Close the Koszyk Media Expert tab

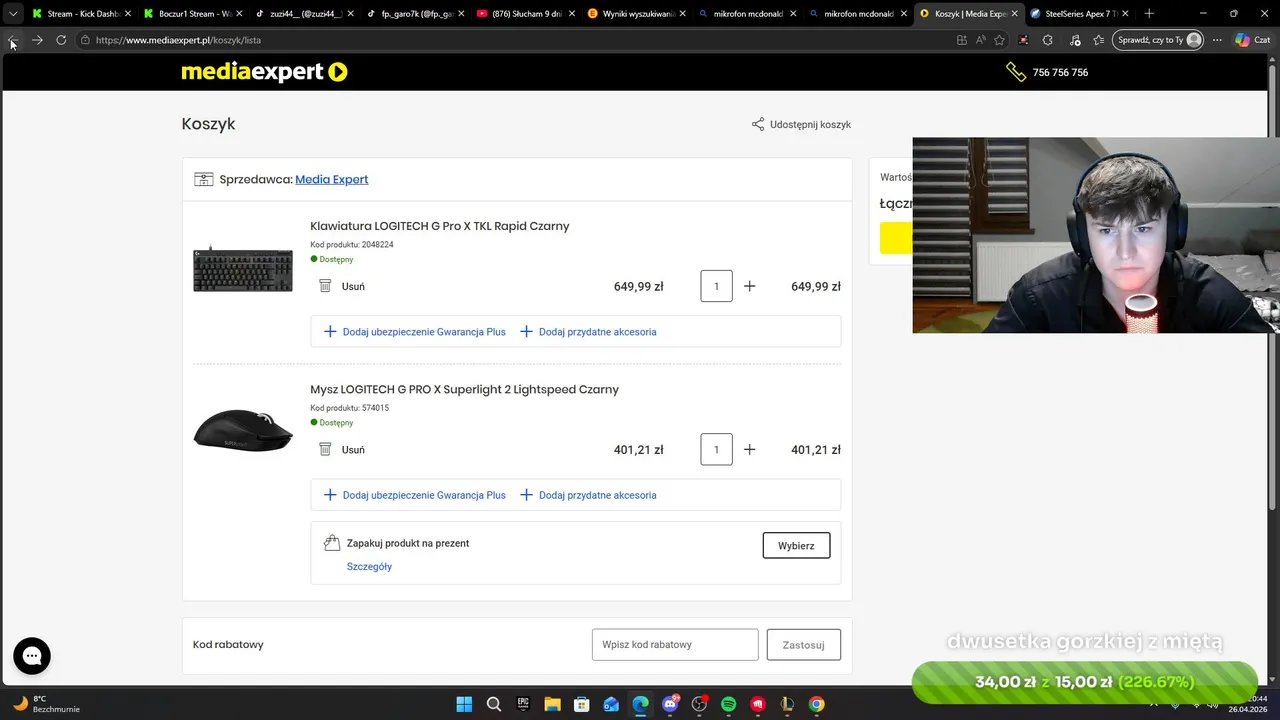tap(1014, 14)
